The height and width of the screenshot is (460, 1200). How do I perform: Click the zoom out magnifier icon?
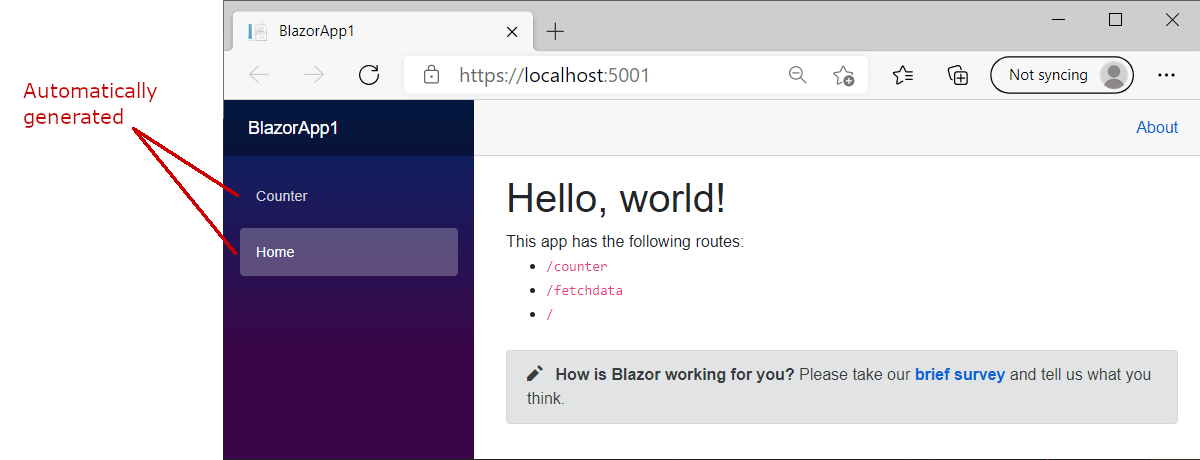coord(798,75)
